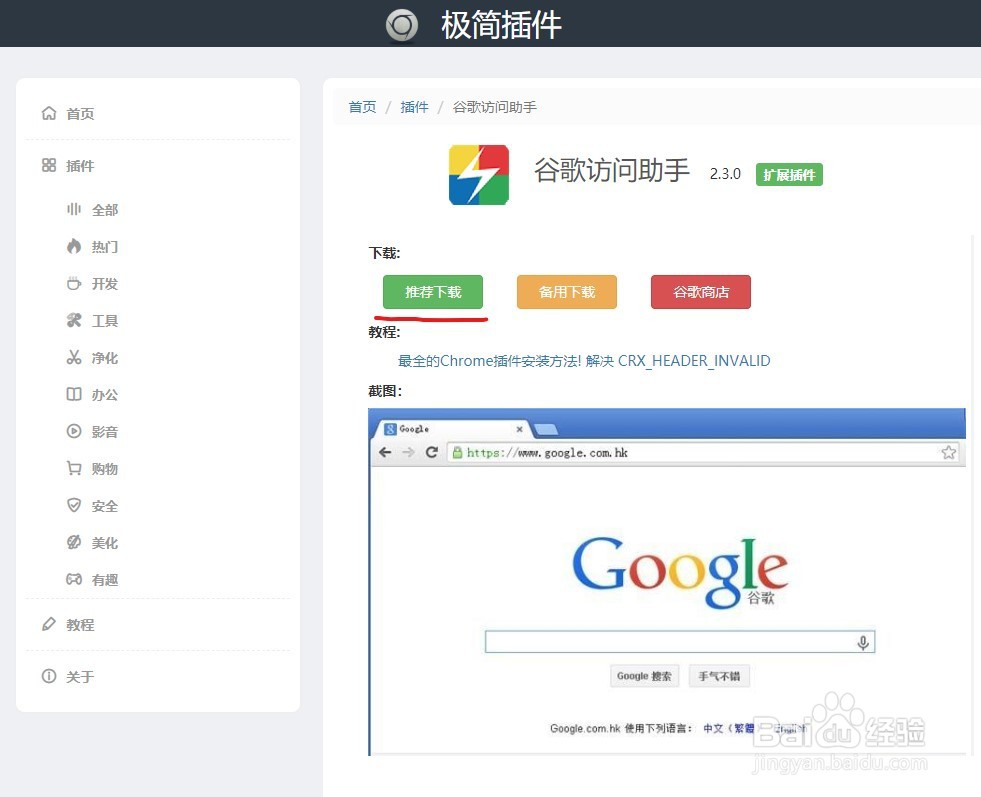Open 关于 in the sidebar
Image resolution: width=981 pixels, height=797 pixels.
80,677
